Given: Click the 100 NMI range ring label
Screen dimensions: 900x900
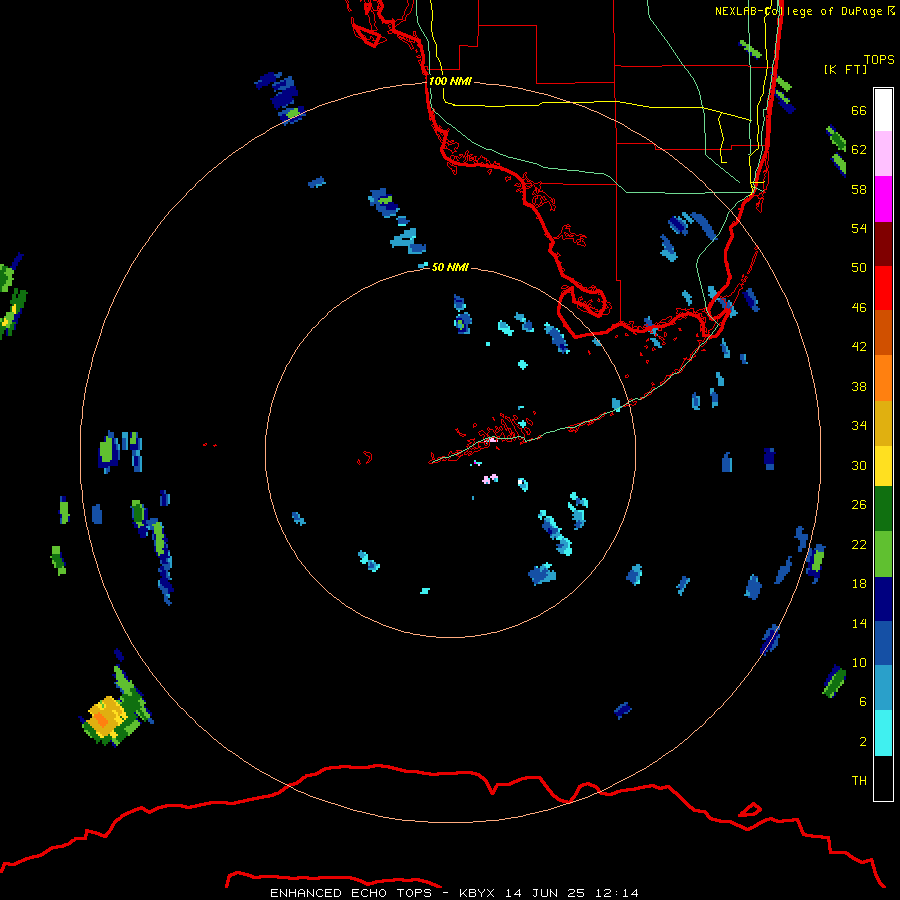Looking at the screenshot, I should click(450, 81).
